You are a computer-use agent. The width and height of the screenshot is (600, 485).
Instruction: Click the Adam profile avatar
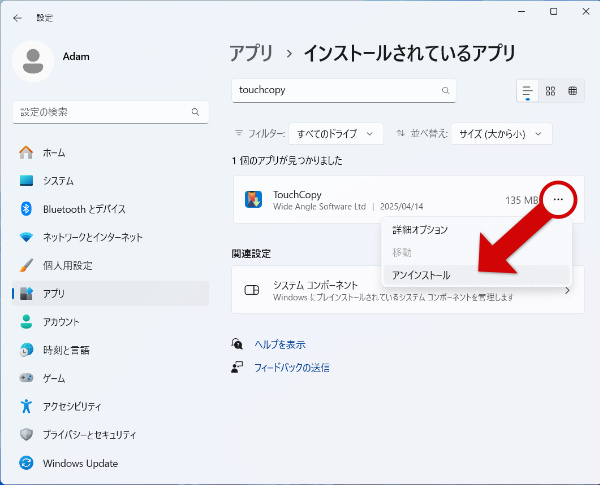(33, 61)
